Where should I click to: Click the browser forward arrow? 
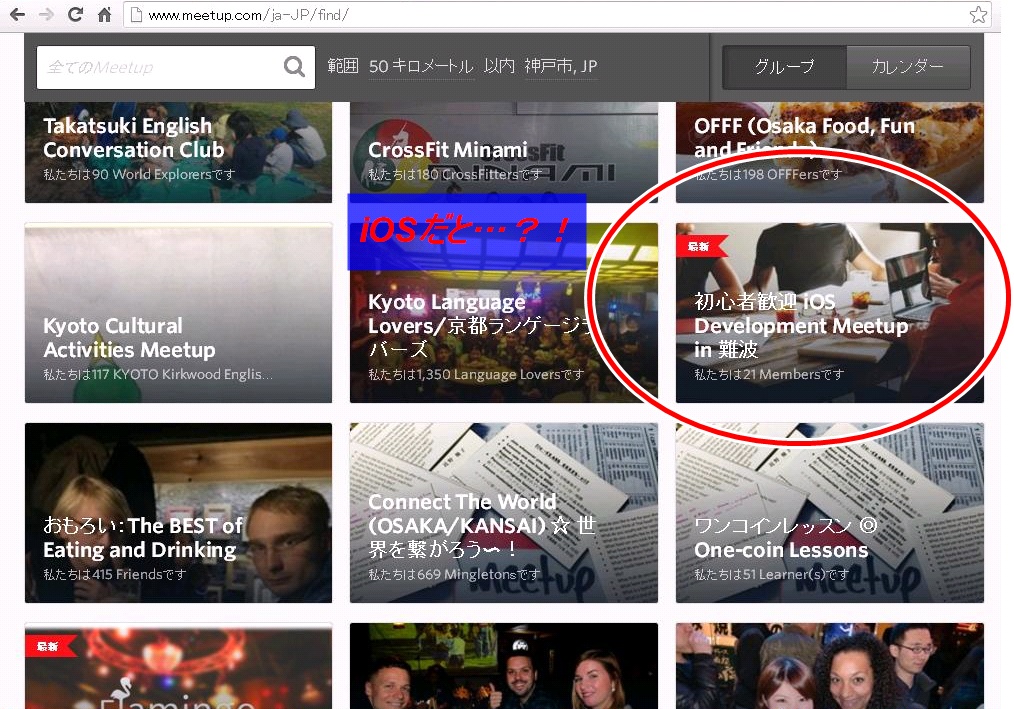pos(46,15)
